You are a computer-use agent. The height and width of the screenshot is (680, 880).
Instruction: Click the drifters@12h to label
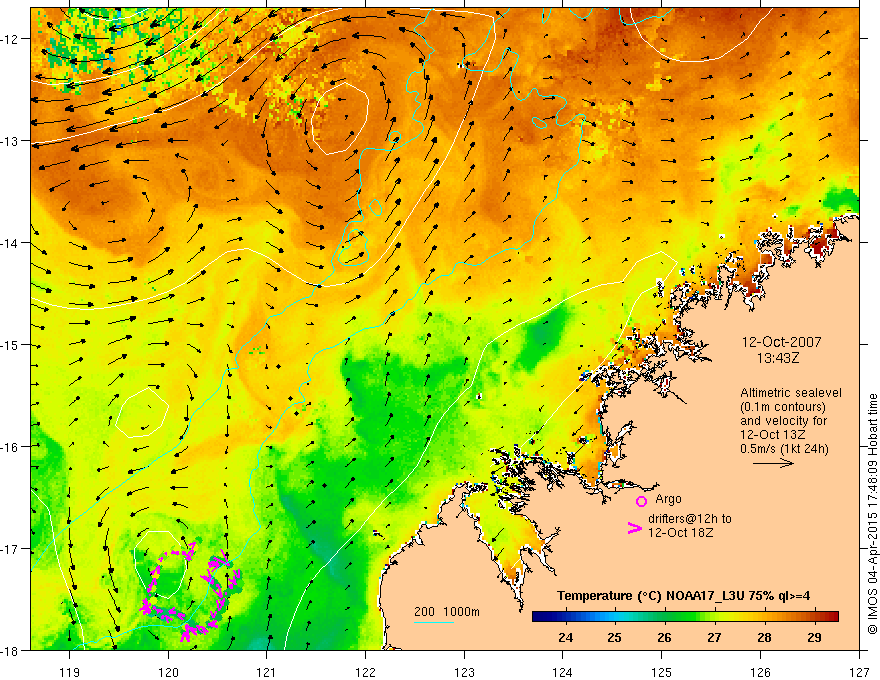point(690,519)
